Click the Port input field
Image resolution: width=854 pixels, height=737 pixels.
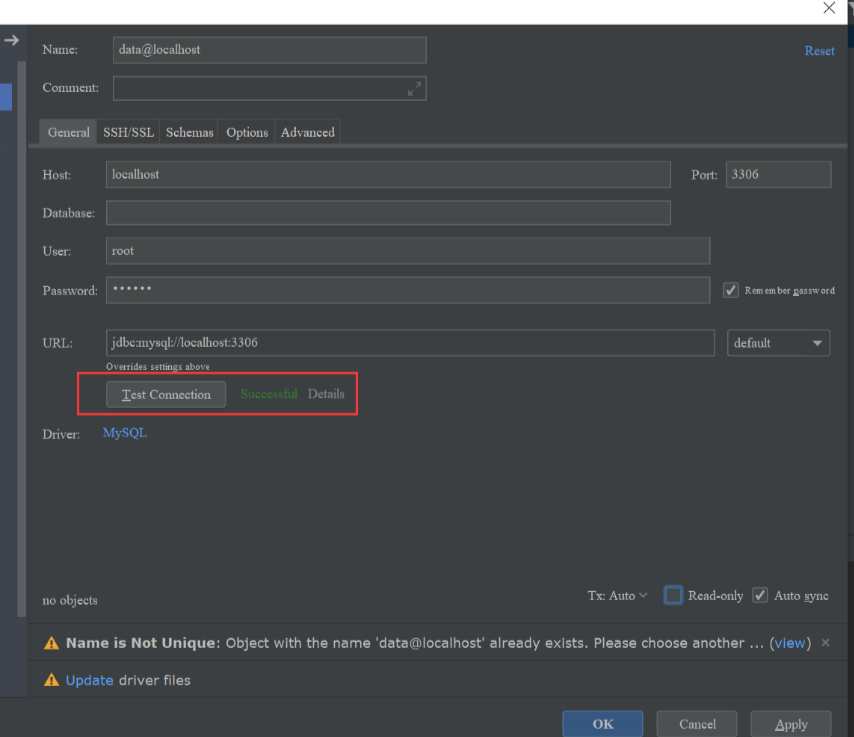[778, 174]
